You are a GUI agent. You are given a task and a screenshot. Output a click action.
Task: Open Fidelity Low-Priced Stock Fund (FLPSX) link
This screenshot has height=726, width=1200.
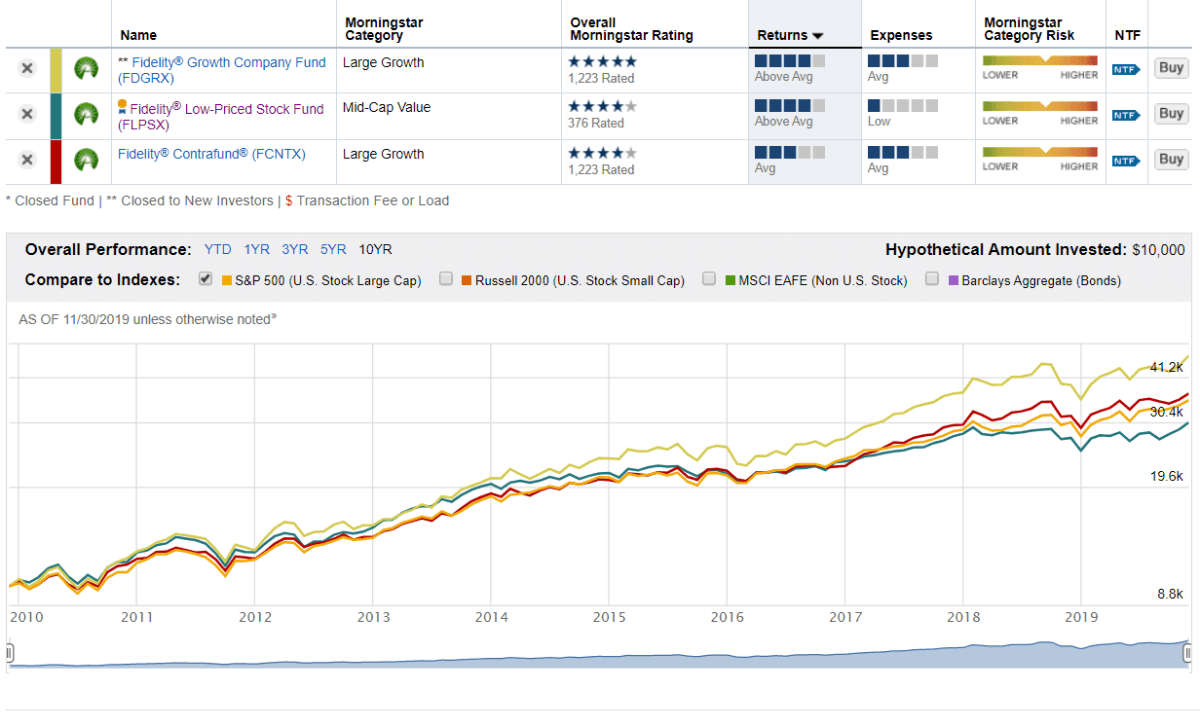(x=221, y=116)
